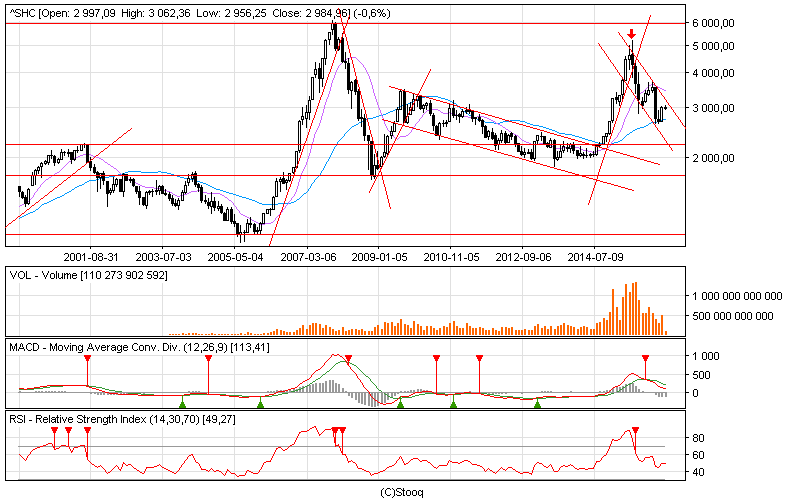
Task: Select the 80 RSI scale label
Action: pyautogui.click(x=698, y=438)
